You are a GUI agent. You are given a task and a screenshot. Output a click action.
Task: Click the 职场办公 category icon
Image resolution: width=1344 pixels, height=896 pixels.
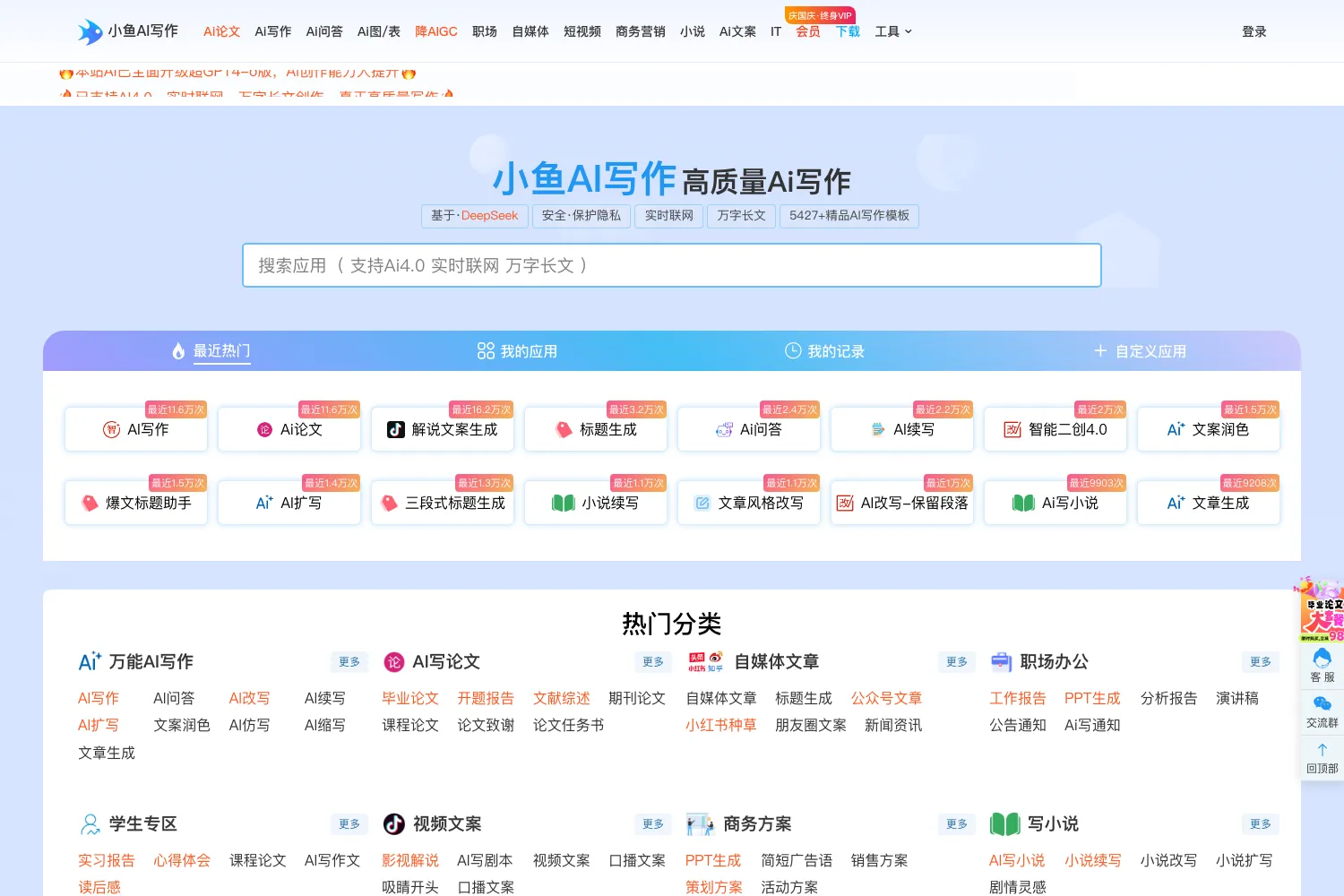click(x=1001, y=662)
